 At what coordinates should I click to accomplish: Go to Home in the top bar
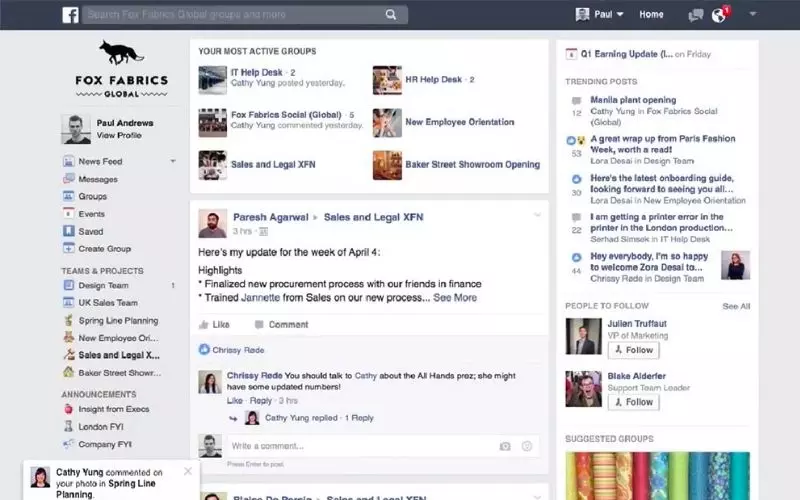(652, 14)
